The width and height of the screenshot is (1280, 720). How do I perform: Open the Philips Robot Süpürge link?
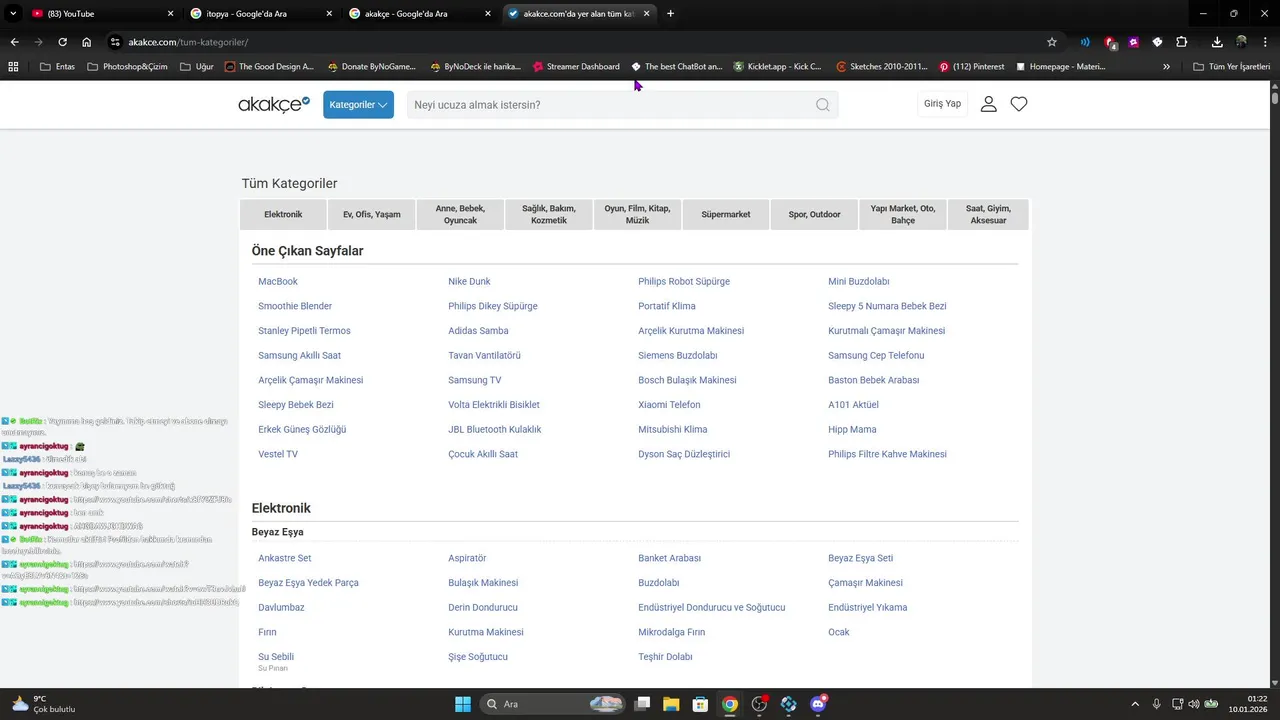click(x=684, y=282)
